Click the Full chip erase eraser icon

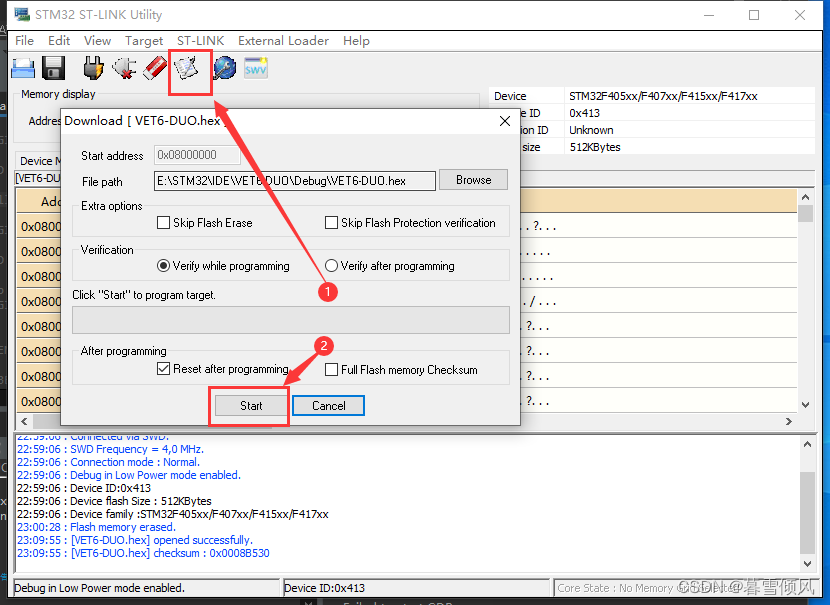(x=155, y=68)
